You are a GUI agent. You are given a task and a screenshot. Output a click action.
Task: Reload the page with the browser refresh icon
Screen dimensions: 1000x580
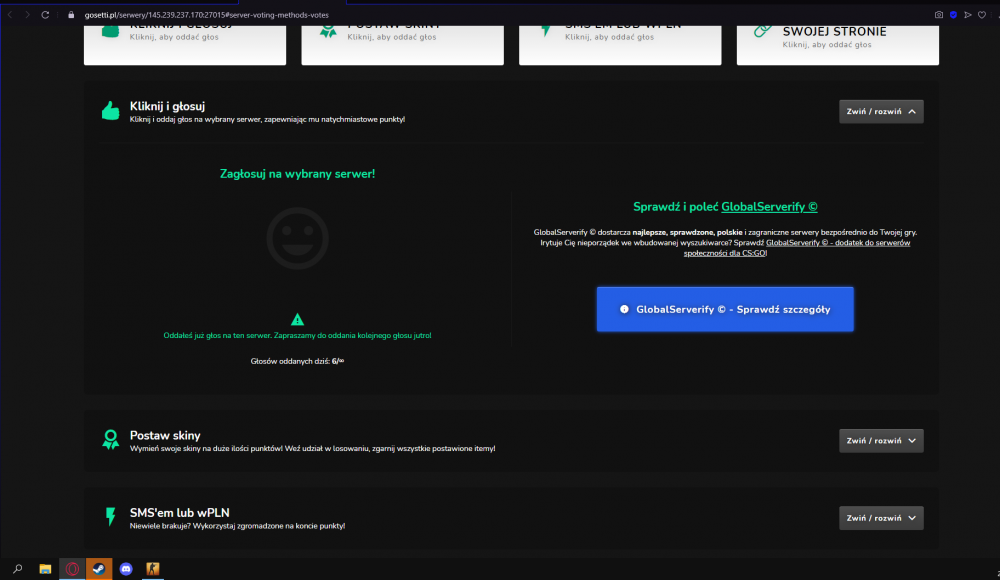coord(45,15)
